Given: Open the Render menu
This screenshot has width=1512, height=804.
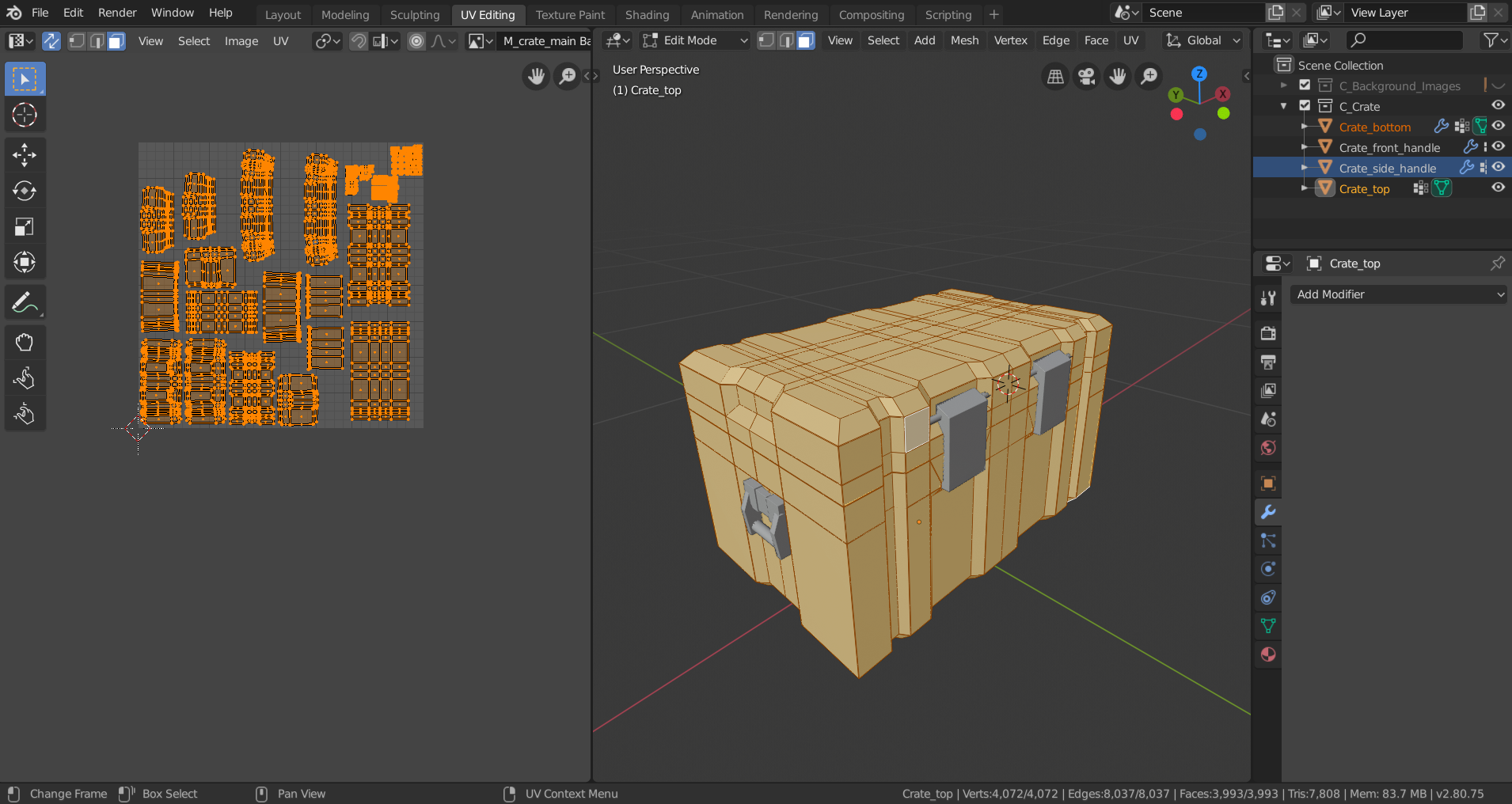Looking at the screenshot, I should 117,13.
